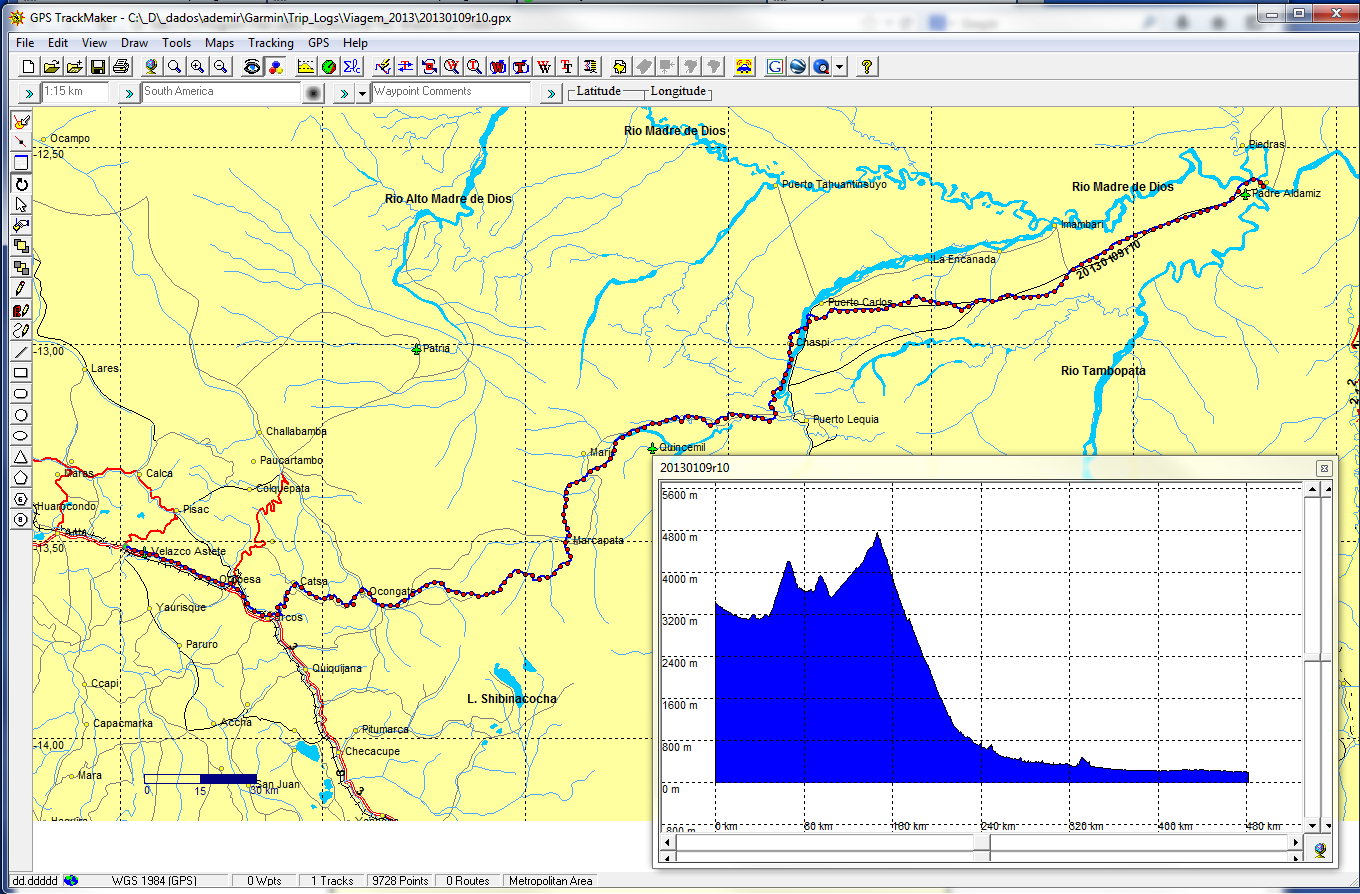Click the globe icon in profile window
Screen dimensions: 1360x894
1321,850
